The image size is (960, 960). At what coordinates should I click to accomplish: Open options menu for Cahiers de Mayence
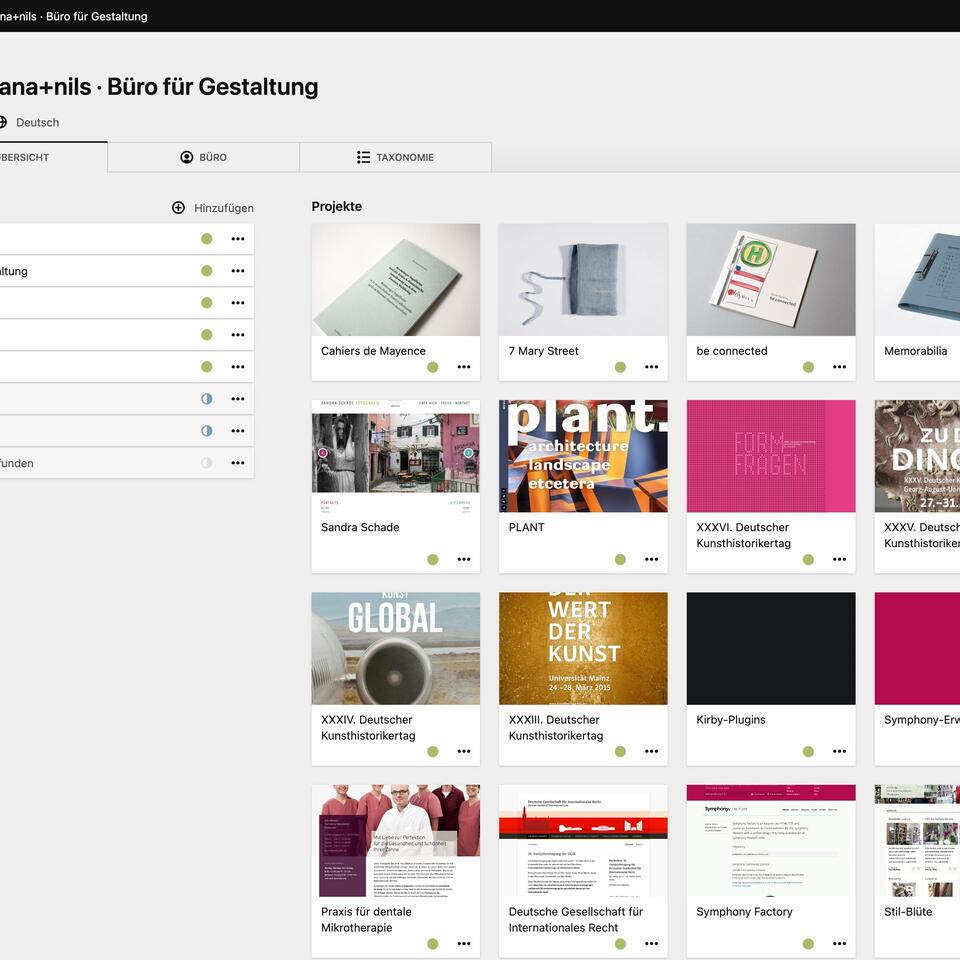[464, 367]
